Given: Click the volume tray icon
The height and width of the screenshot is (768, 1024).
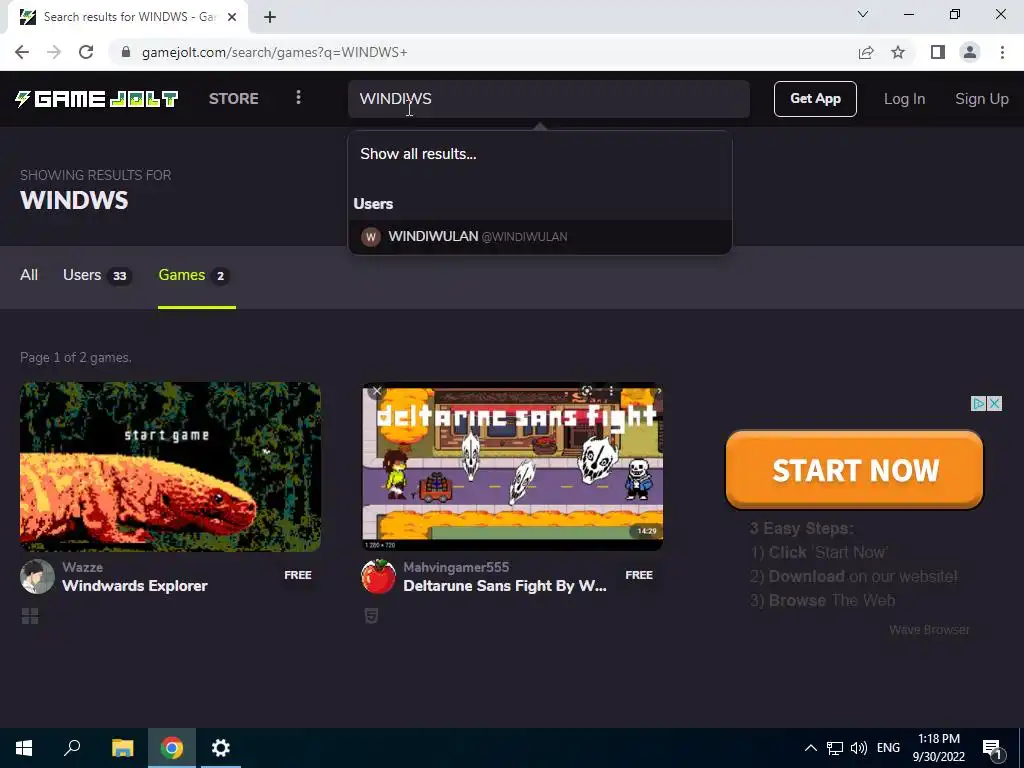Looking at the screenshot, I should click(x=859, y=748).
